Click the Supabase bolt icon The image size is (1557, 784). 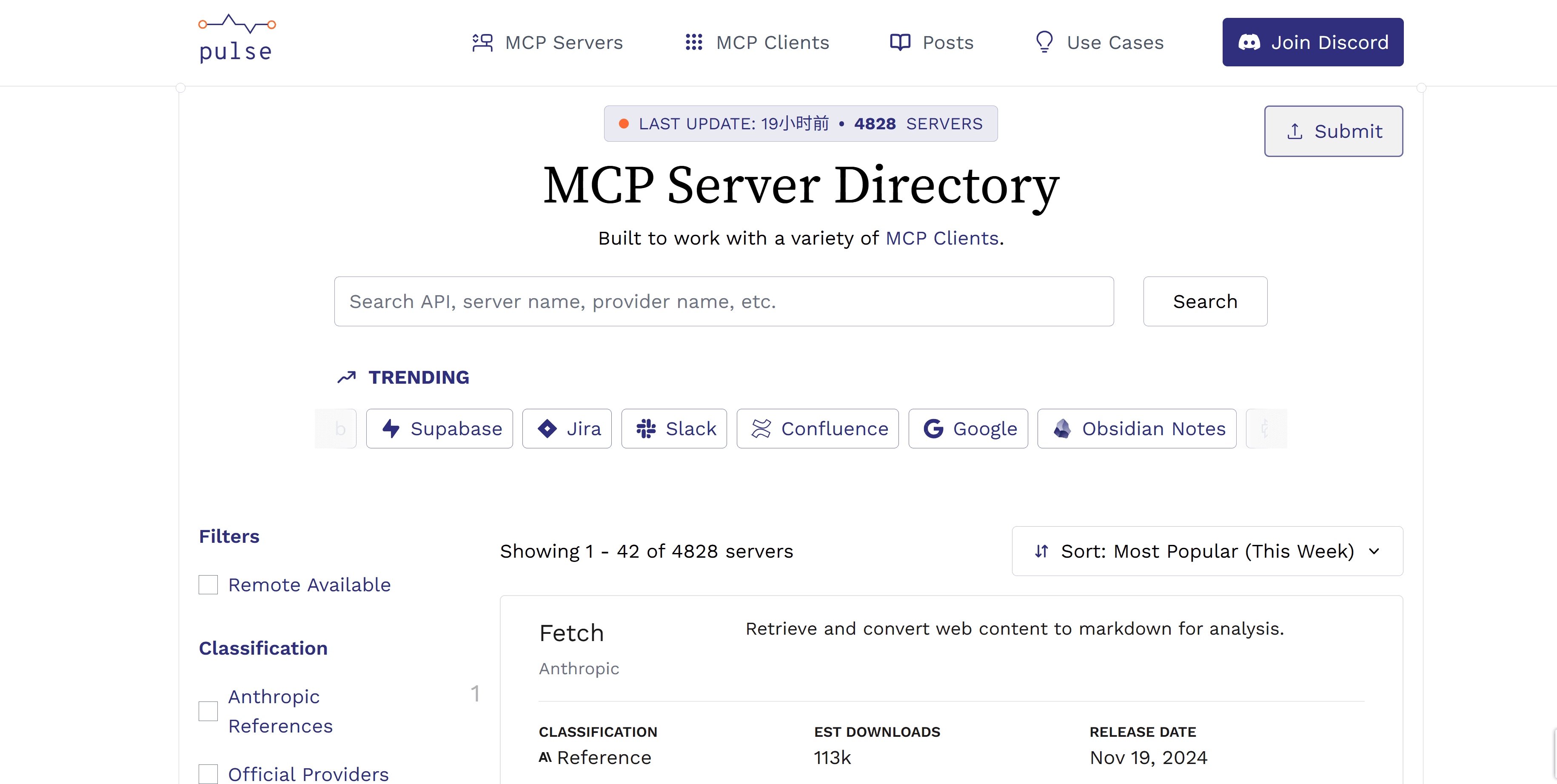[391, 428]
